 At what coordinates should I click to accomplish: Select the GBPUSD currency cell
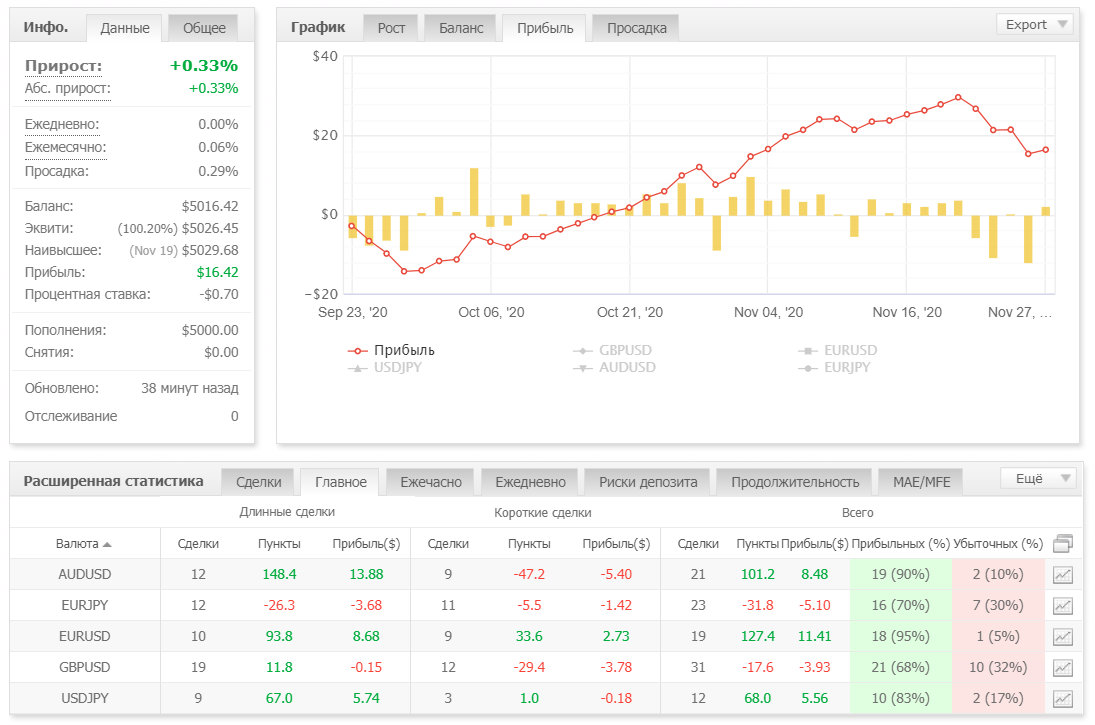point(84,668)
